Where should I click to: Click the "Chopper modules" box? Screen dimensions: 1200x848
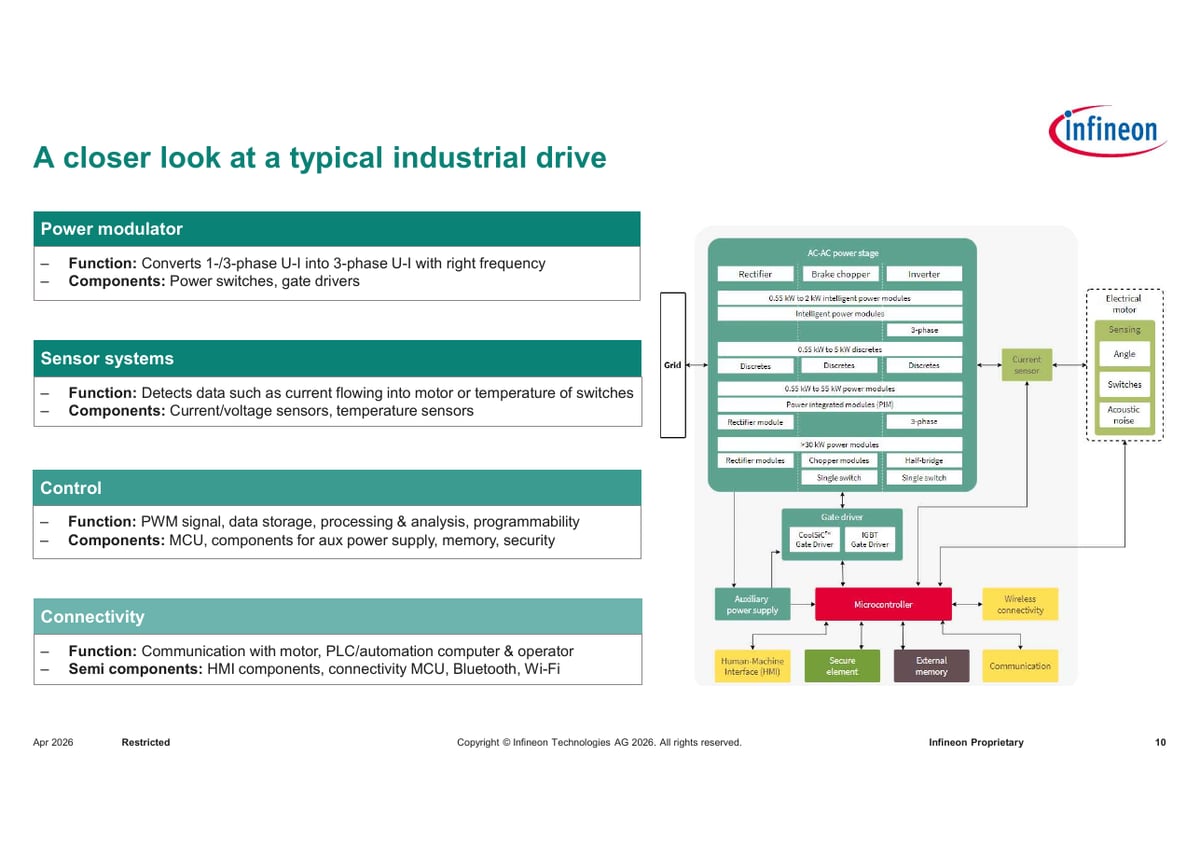[x=841, y=461]
